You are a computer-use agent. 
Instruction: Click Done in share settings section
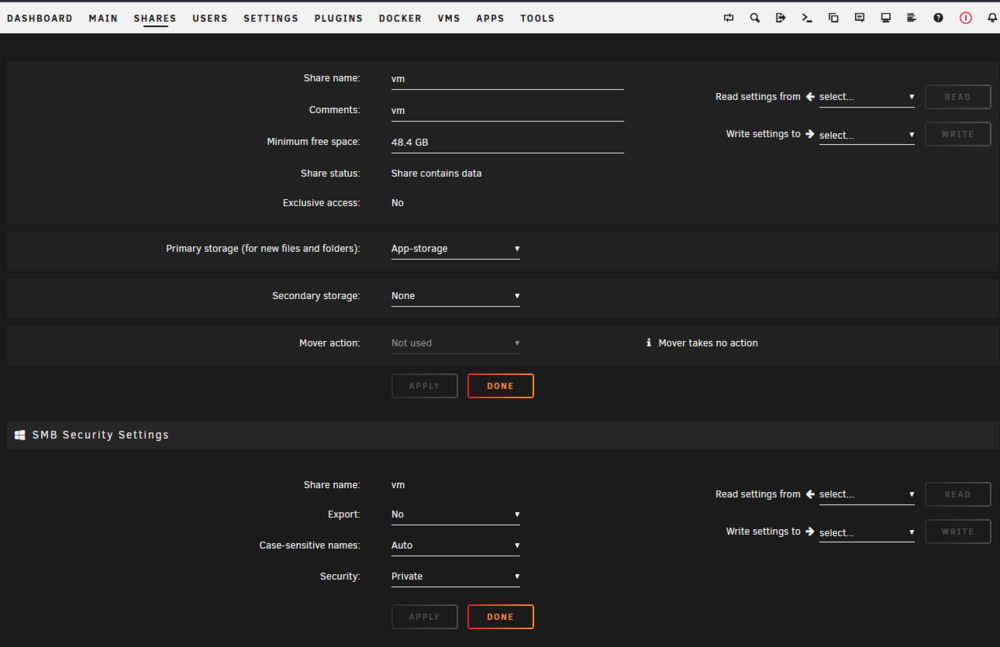click(500, 386)
